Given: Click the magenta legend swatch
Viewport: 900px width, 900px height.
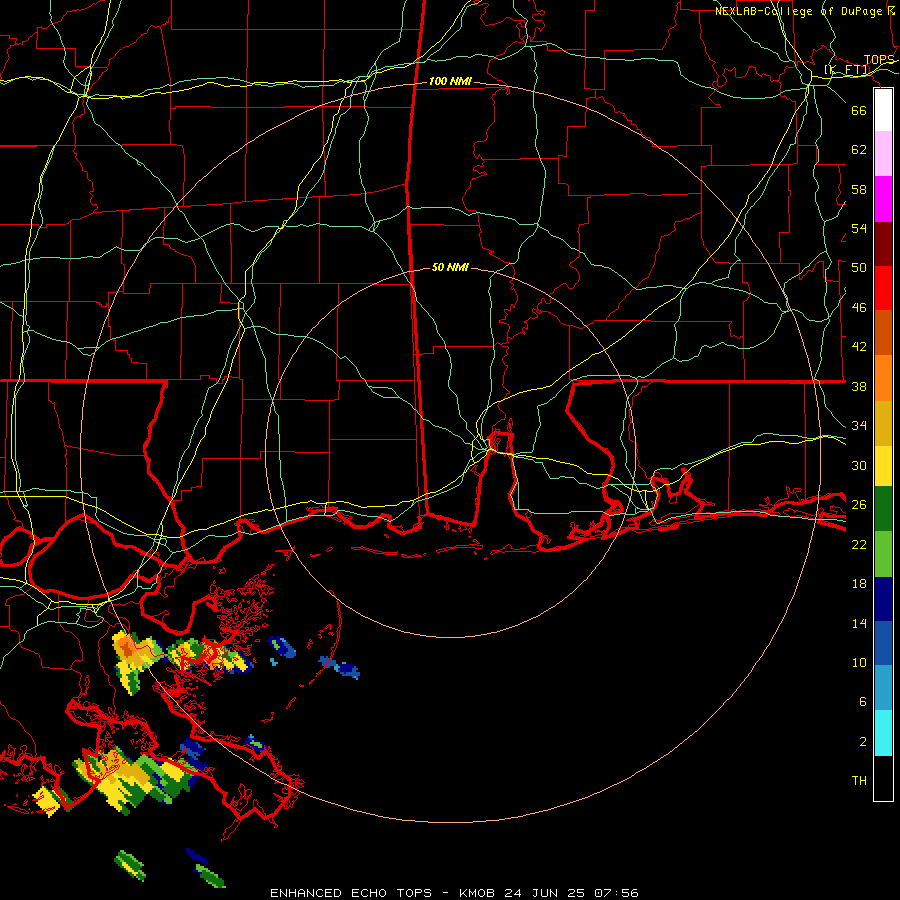Looking at the screenshot, I should (x=883, y=199).
